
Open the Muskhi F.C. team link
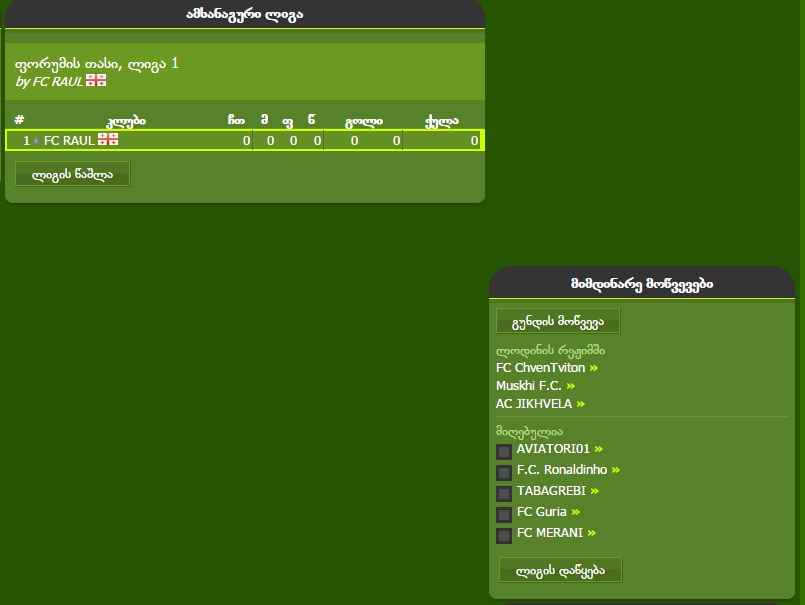coord(528,386)
